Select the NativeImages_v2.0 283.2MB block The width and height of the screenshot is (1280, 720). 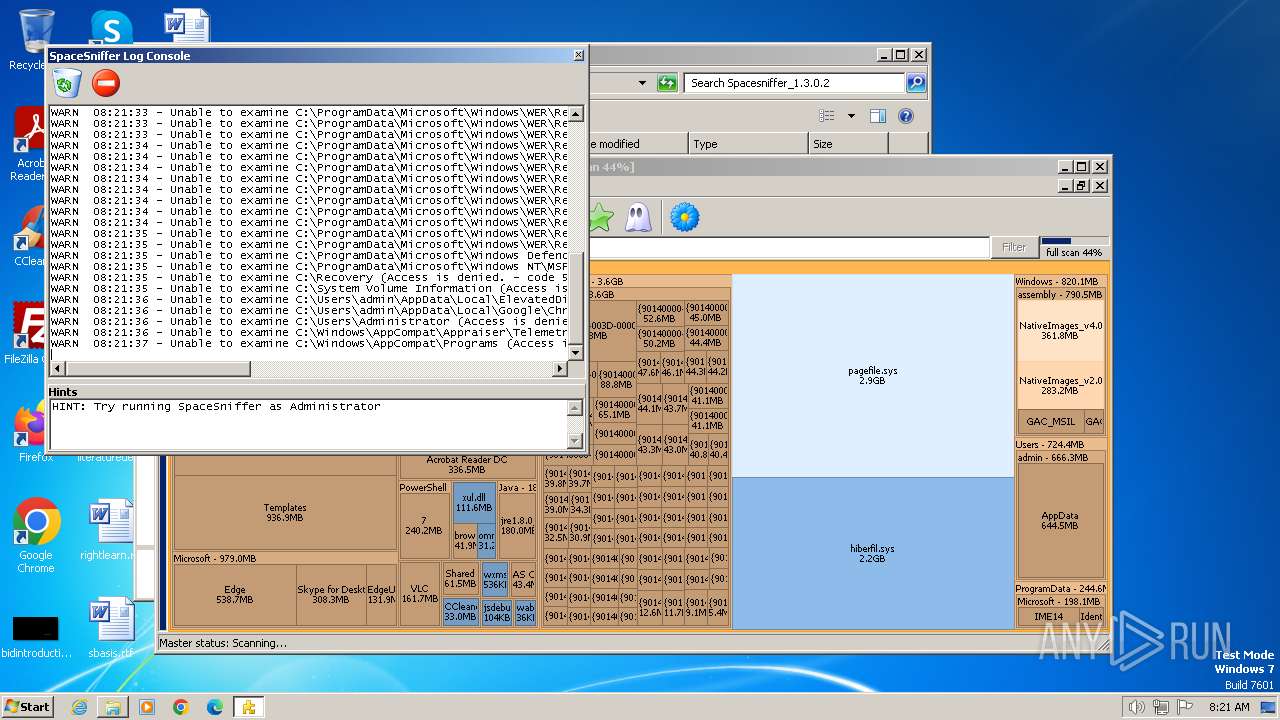[1060, 385]
